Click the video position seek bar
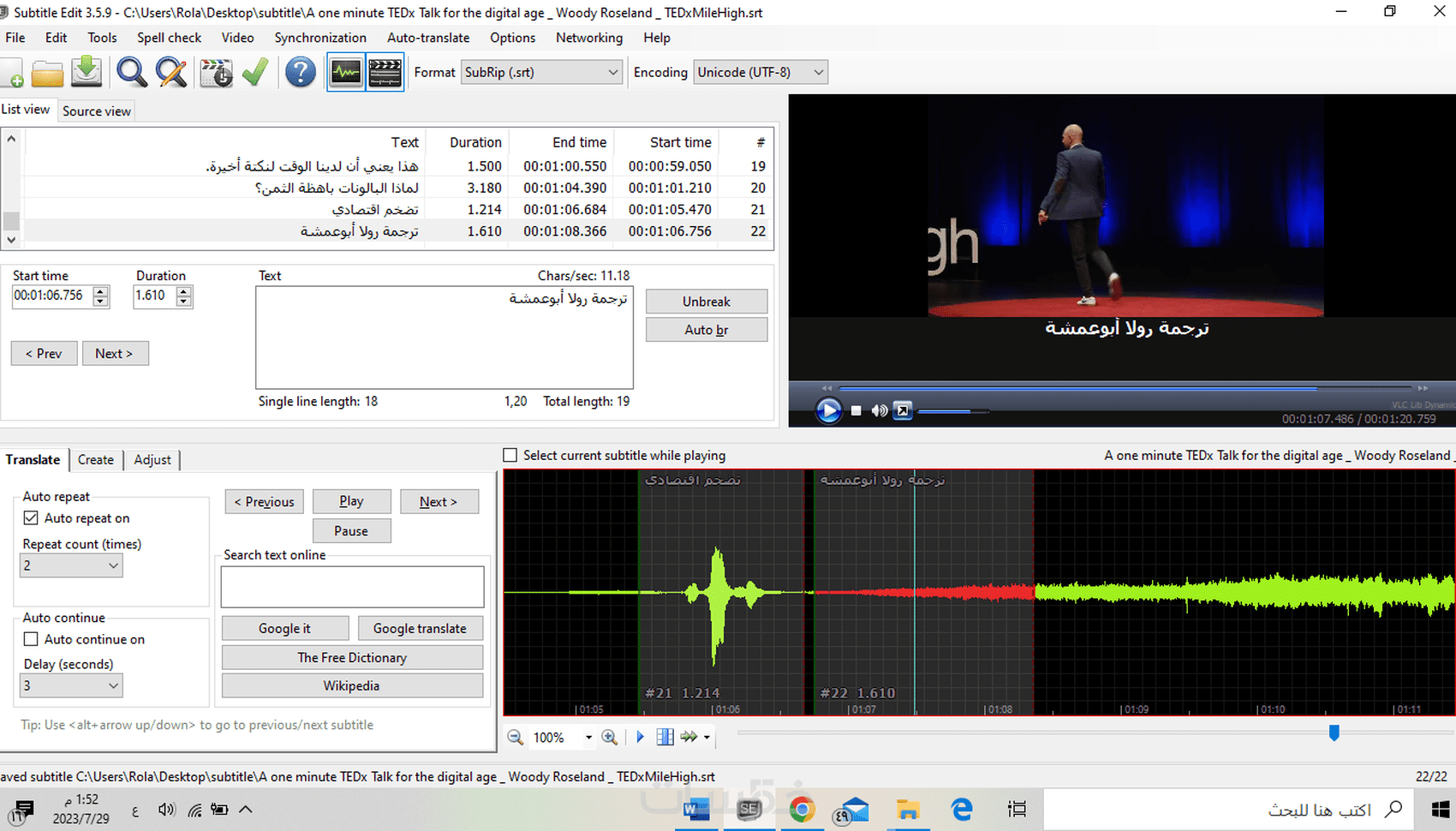 pos(1125,388)
